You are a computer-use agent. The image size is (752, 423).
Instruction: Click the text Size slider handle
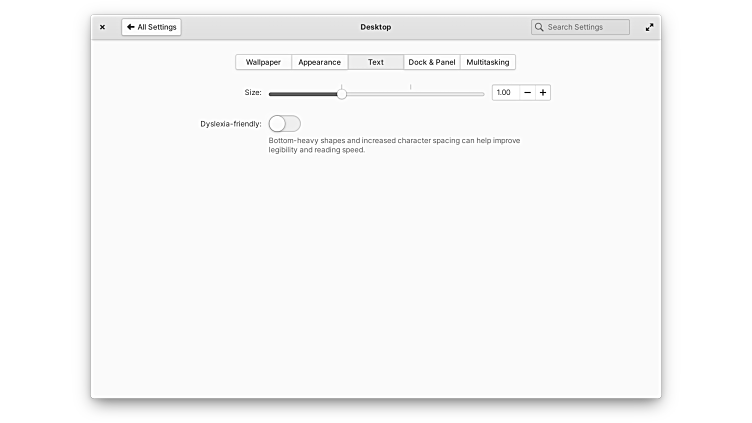coord(342,93)
